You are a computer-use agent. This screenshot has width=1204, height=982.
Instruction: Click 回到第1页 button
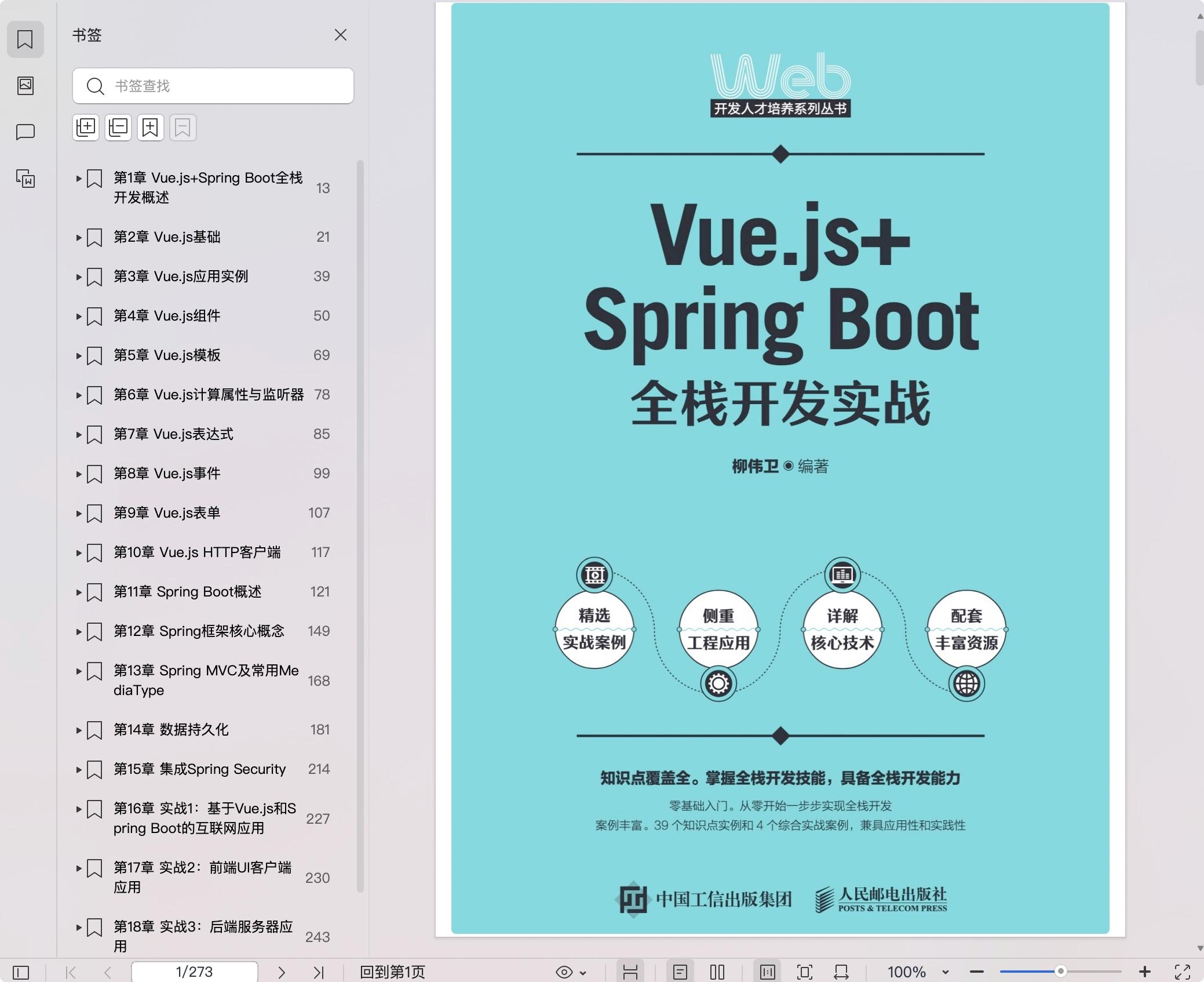pyautogui.click(x=392, y=972)
